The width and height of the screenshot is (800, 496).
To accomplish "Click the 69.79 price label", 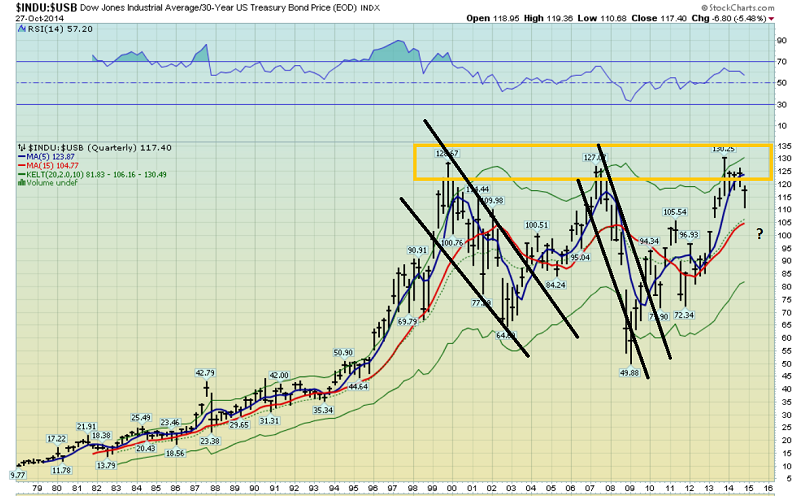I will pyautogui.click(x=407, y=321).
